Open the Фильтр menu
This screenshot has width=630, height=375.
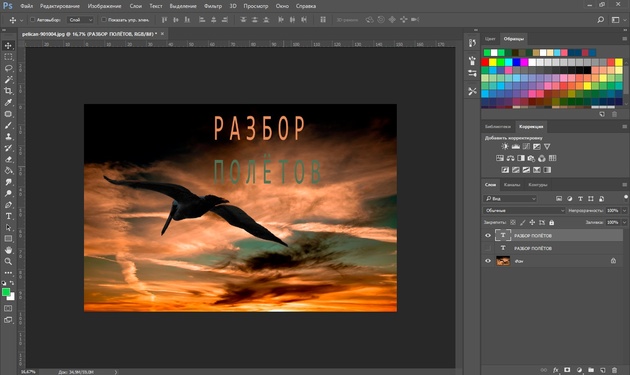tap(213, 6)
